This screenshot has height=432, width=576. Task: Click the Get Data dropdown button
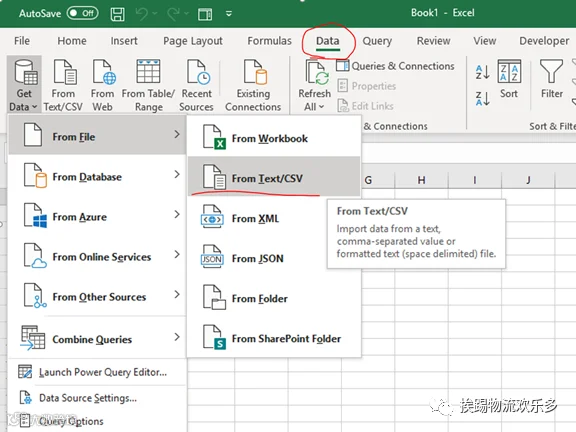click(24, 84)
